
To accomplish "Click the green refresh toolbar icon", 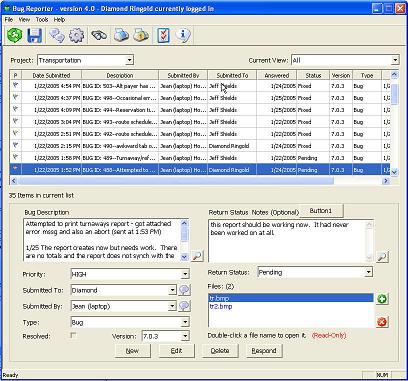I will [14, 35].
